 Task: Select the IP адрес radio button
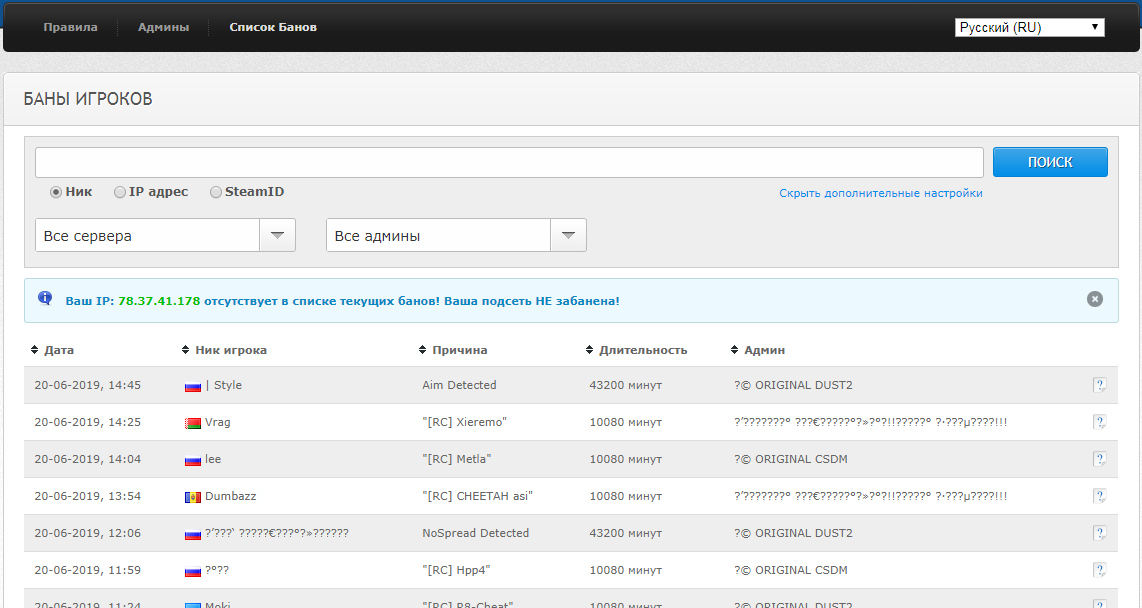(x=119, y=192)
